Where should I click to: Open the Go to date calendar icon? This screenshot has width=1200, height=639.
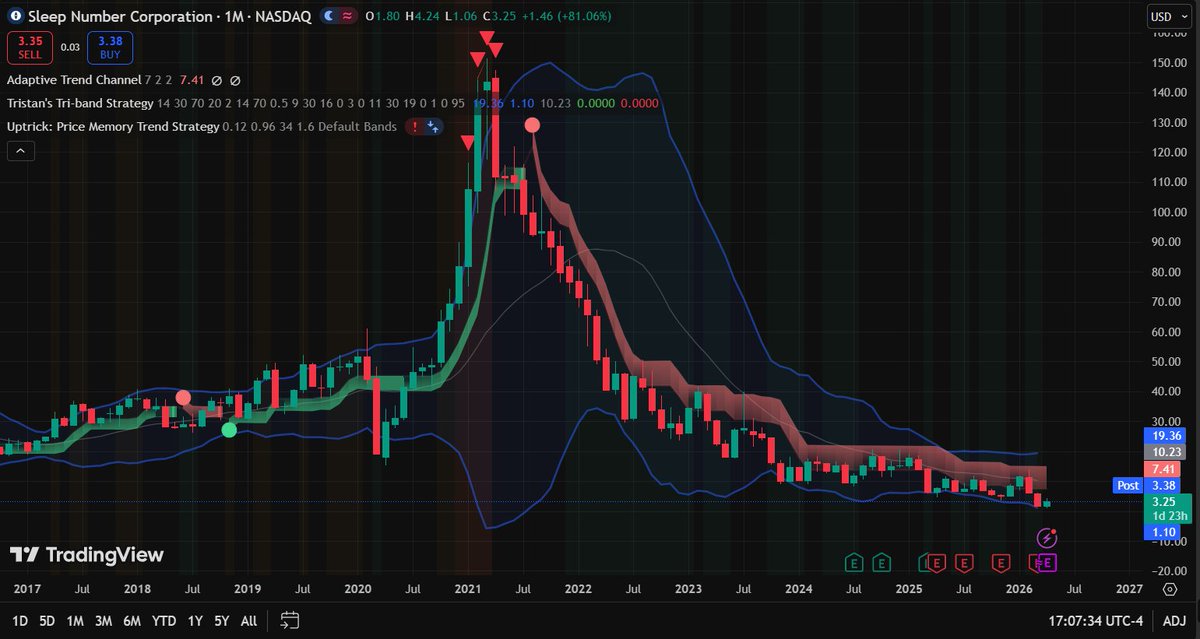290,620
